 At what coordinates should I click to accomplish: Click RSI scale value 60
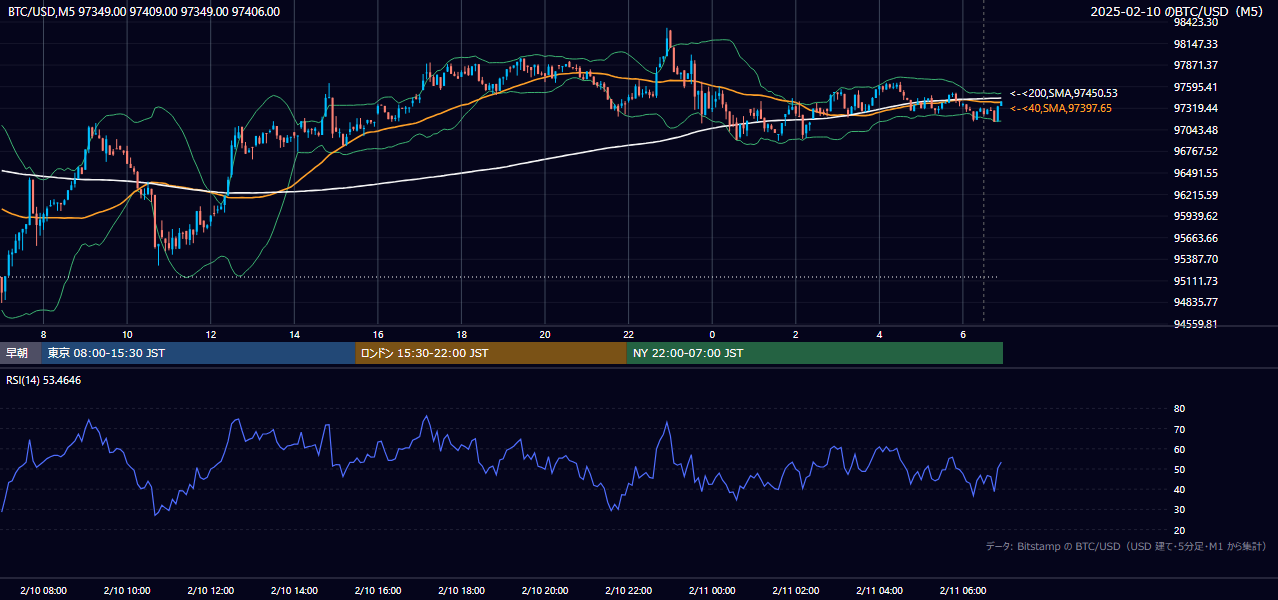(x=1179, y=449)
